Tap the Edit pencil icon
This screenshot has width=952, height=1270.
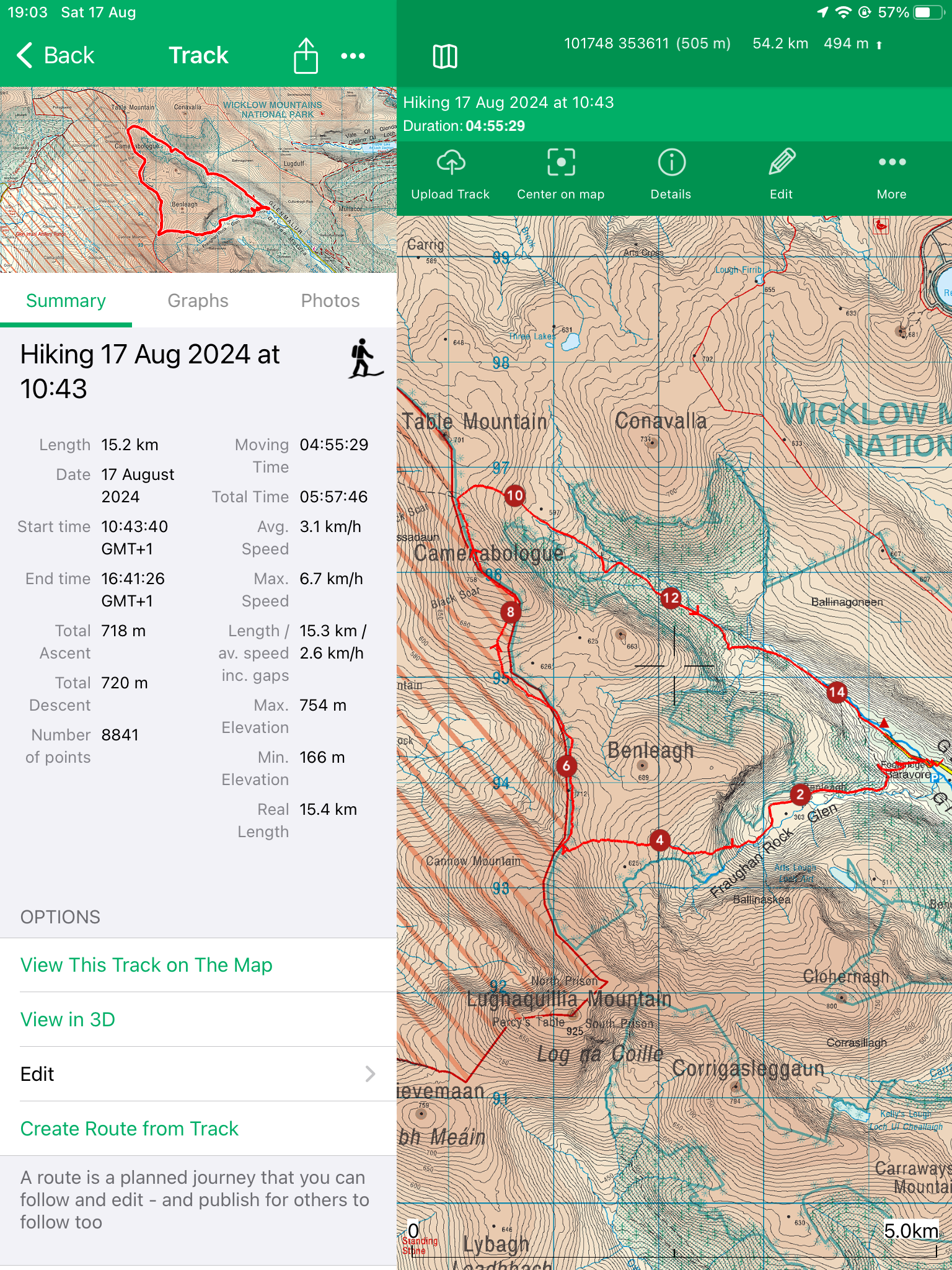782,163
